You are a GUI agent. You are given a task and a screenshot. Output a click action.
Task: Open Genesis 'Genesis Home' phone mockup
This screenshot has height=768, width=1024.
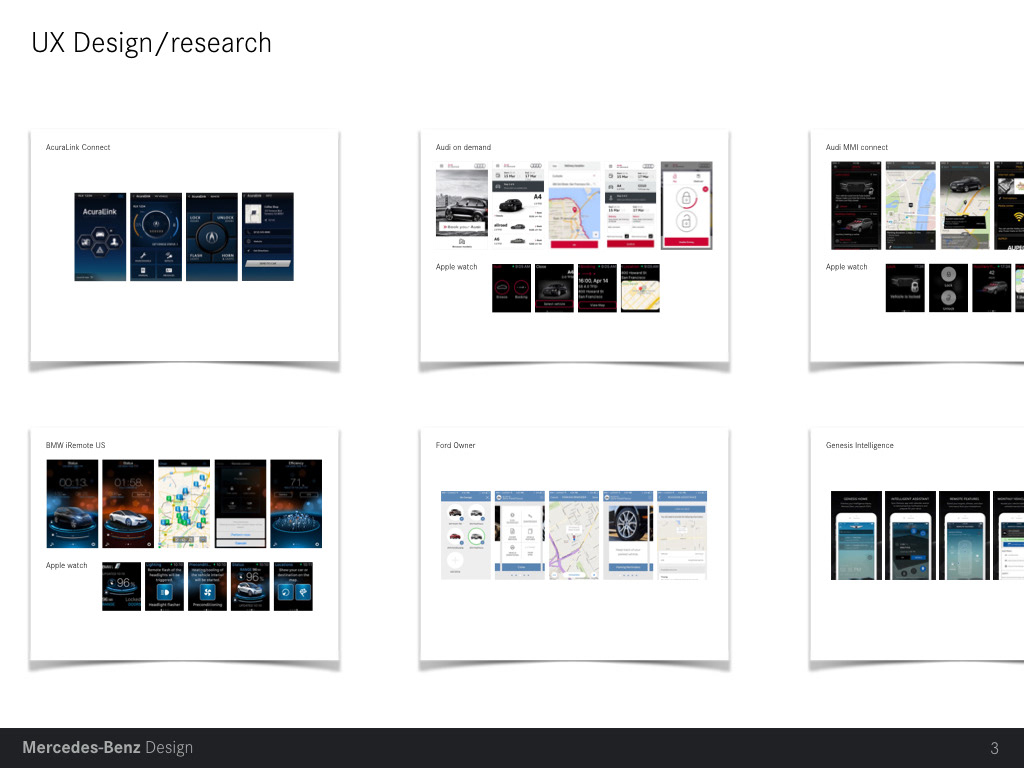(x=856, y=536)
